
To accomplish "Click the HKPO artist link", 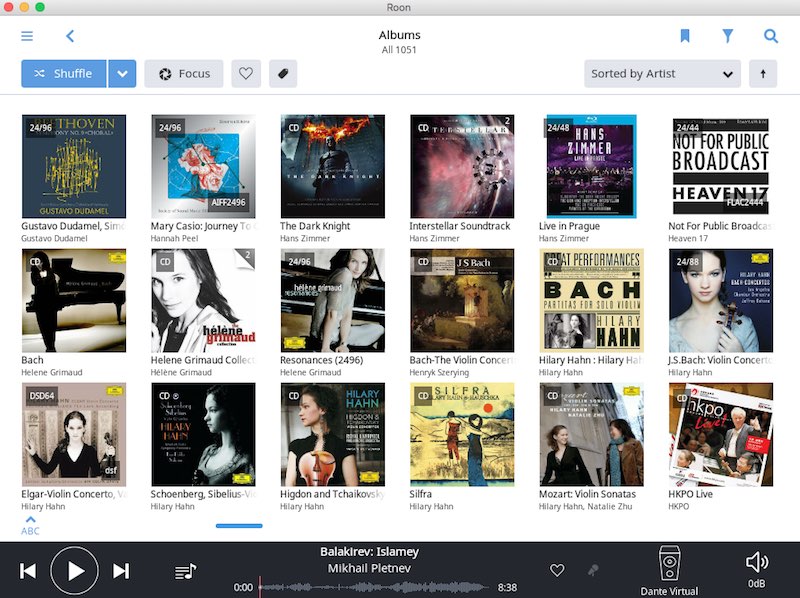I will coord(679,506).
